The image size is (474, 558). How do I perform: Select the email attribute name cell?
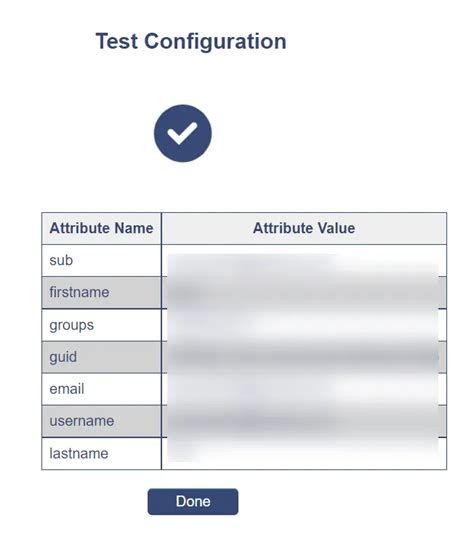(x=101, y=389)
